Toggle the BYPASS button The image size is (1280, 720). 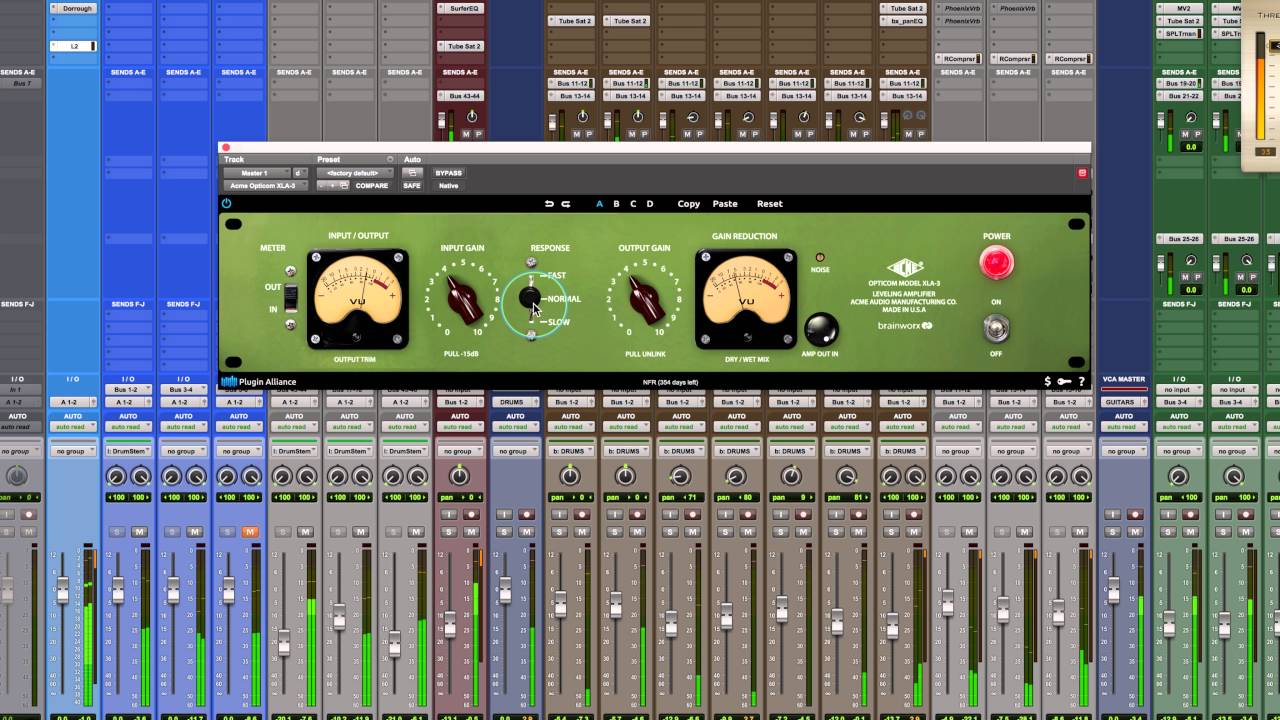click(x=449, y=173)
